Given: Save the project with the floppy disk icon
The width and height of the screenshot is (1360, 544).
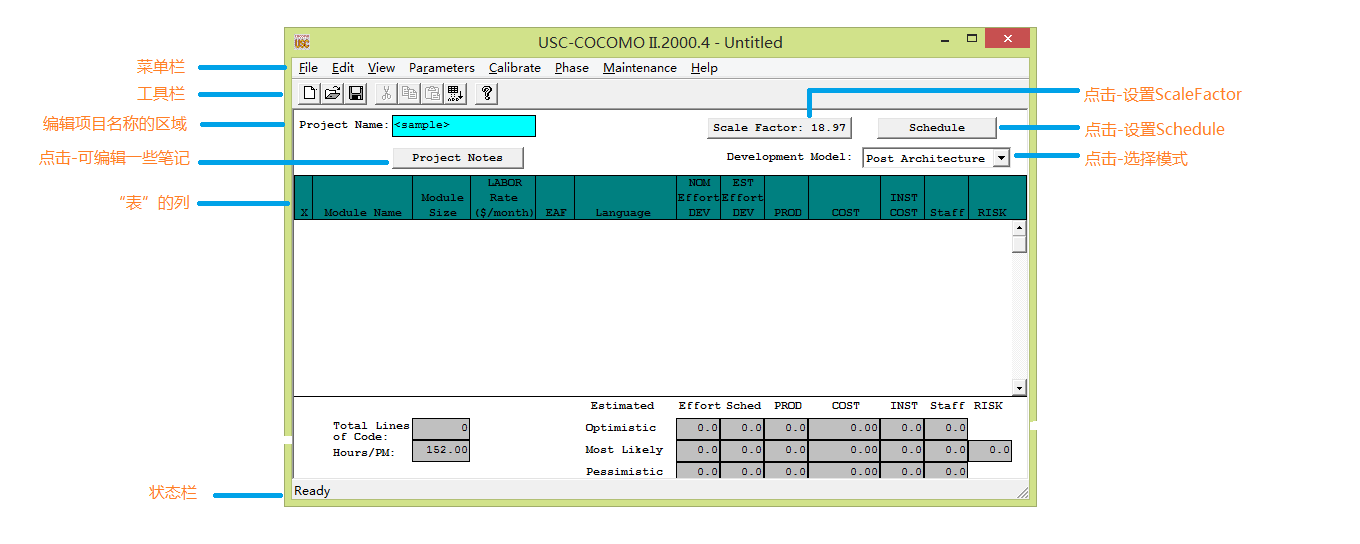Looking at the screenshot, I should tap(356, 93).
